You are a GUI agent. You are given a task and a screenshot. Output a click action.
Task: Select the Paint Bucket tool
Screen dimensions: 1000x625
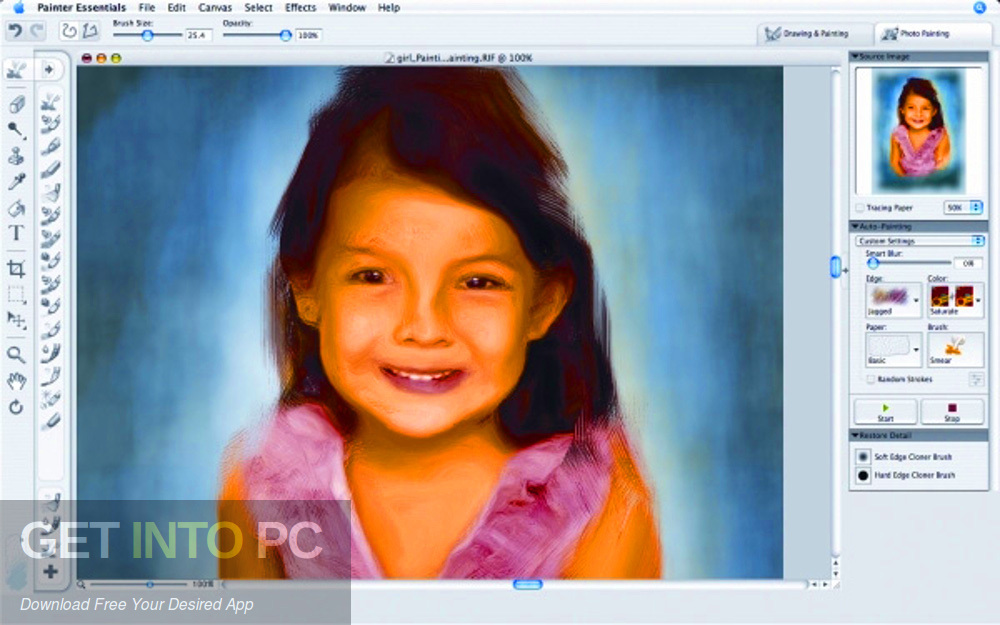tap(17, 208)
